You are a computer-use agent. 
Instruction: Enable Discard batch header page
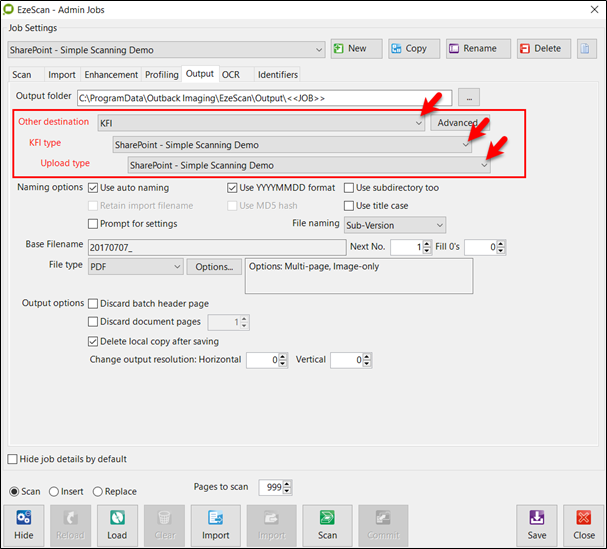(x=94, y=304)
